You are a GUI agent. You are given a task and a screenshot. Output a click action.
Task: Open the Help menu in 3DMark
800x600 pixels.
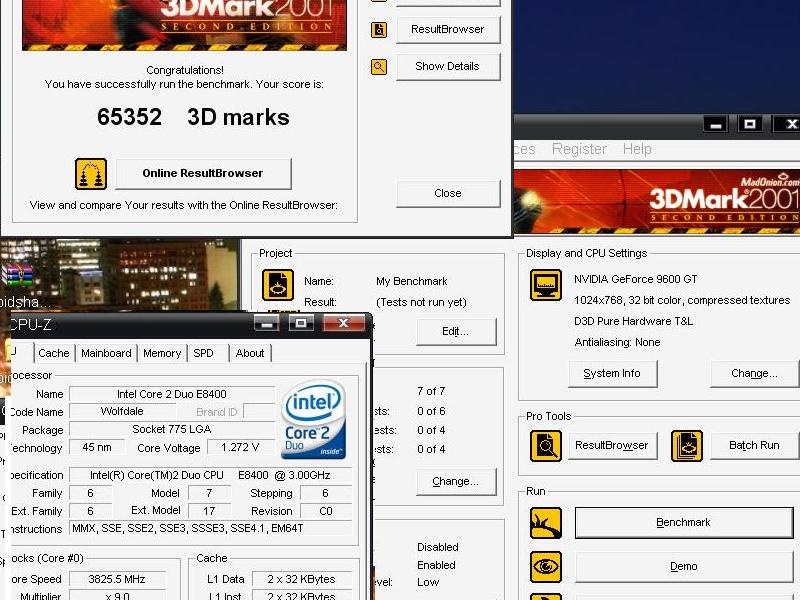637,149
